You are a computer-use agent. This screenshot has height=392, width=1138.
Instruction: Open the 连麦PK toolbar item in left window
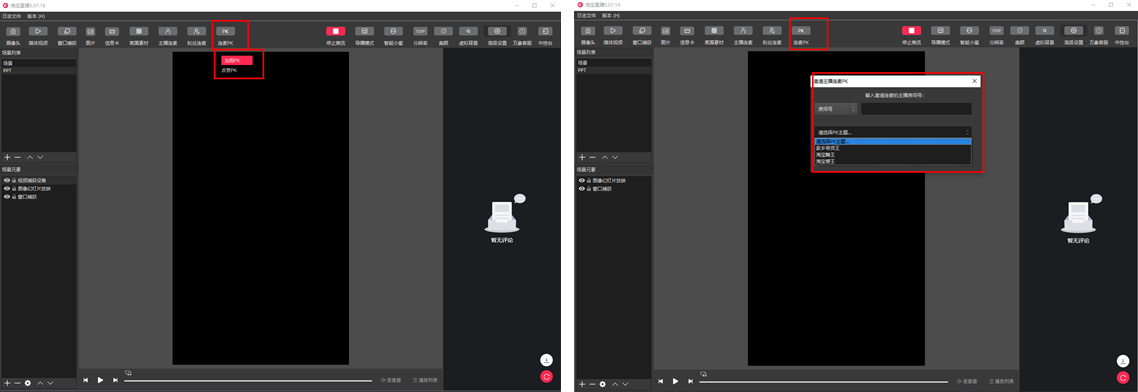[226, 35]
